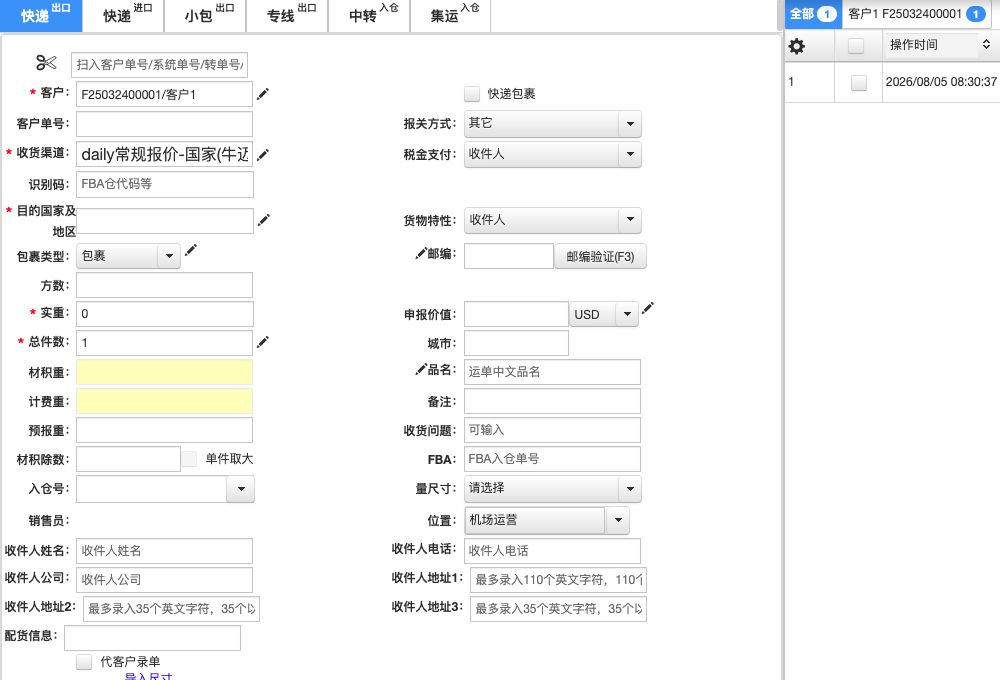The width and height of the screenshot is (1000, 680).
Task: Click the yellow 计费重 field
Action: point(165,401)
